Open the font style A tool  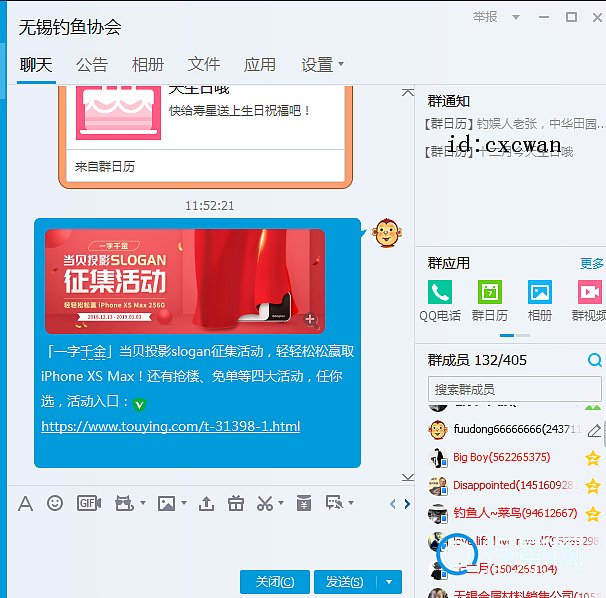[x=26, y=504]
